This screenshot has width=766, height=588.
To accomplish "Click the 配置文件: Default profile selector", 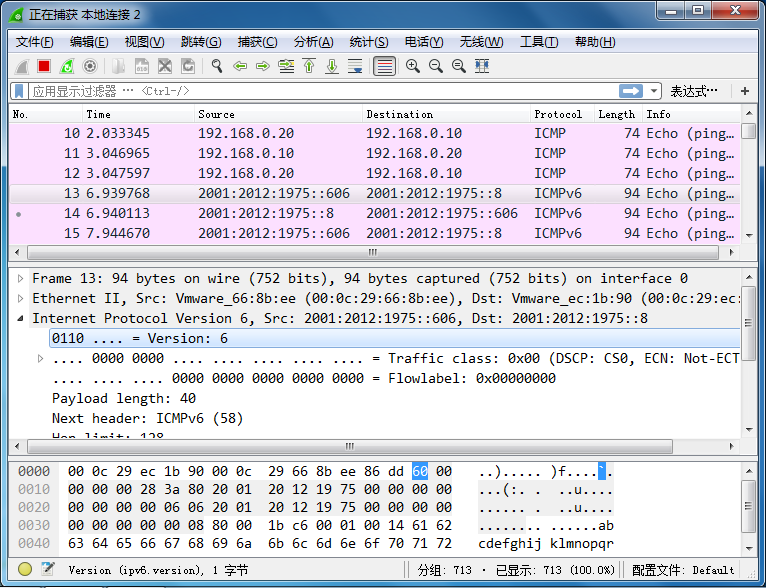I will click(682, 570).
